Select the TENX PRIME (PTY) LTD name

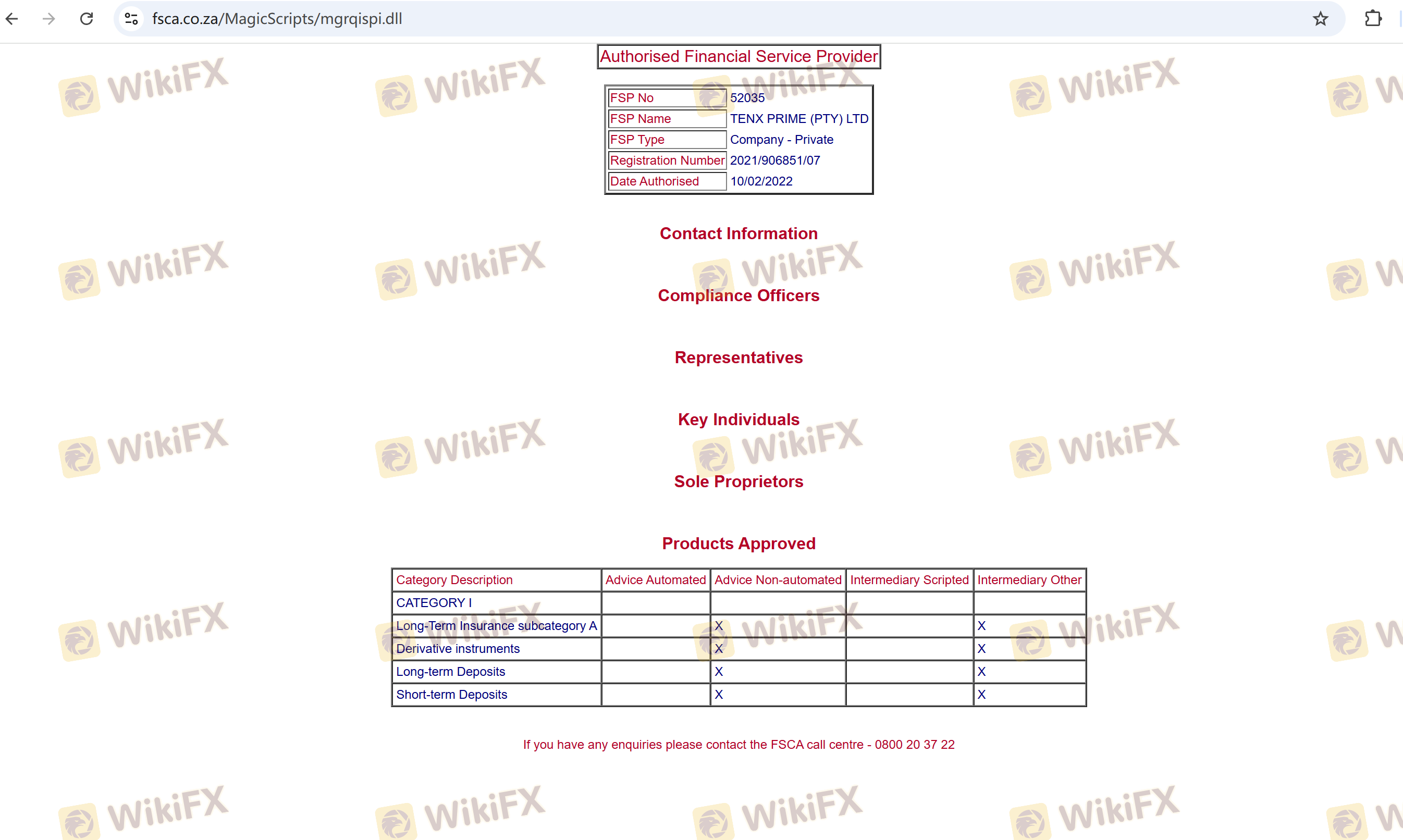coord(798,119)
